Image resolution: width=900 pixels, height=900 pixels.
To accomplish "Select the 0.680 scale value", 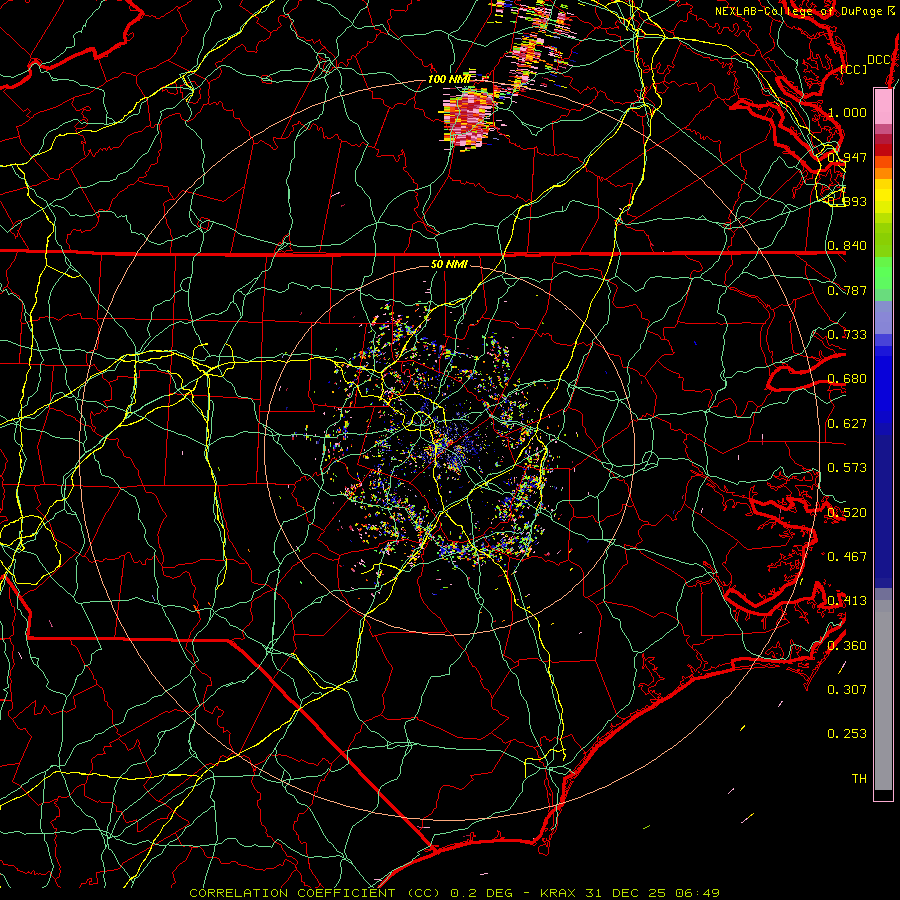I will pyautogui.click(x=847, y=379).
